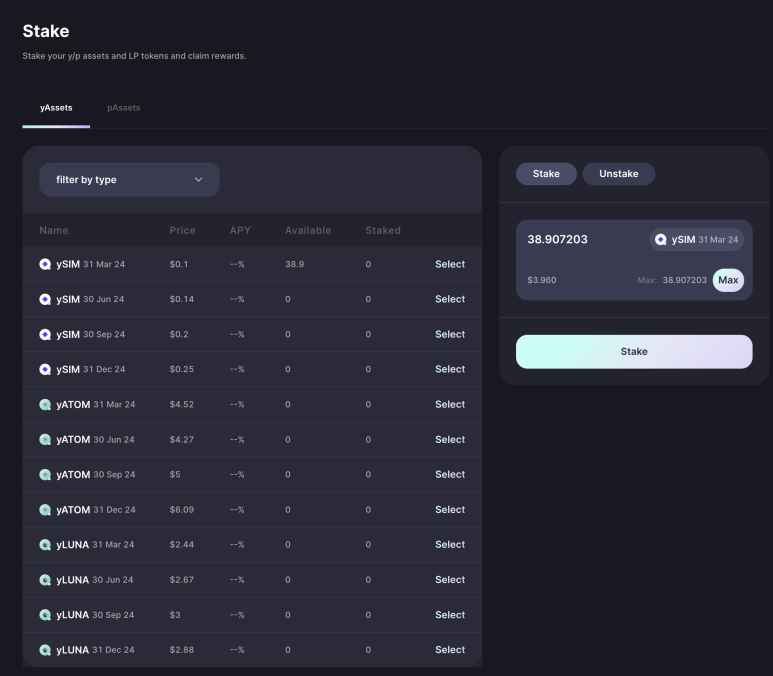Click the ySIM 30 Jun 24 token icon
The width and height of the screenshot is (773, 676).
tap(45, 299)
